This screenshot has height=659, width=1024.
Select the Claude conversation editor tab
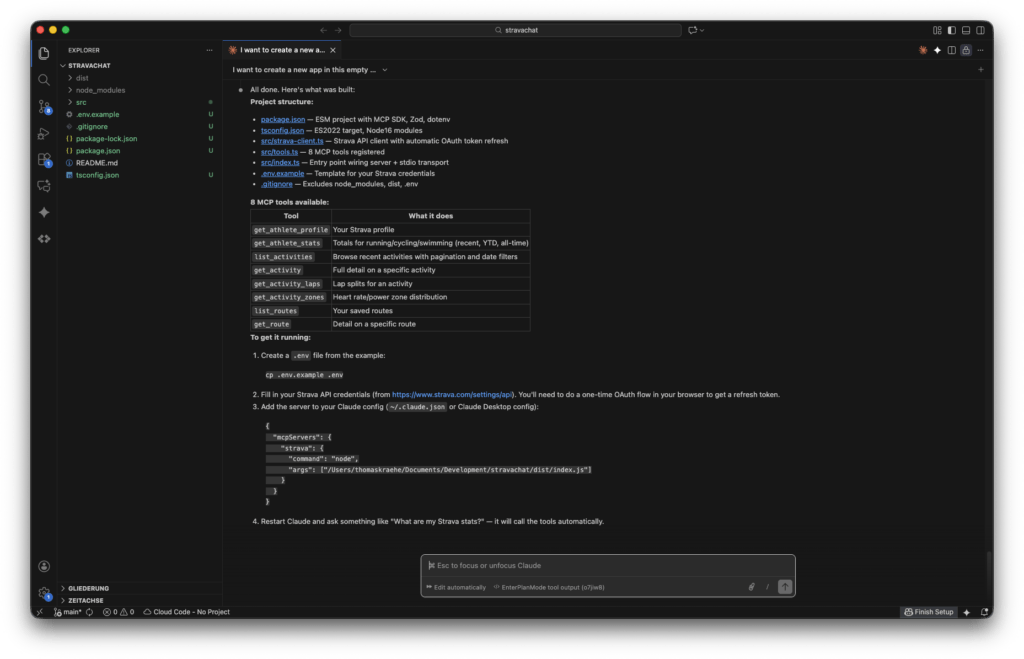click(282, 50)
